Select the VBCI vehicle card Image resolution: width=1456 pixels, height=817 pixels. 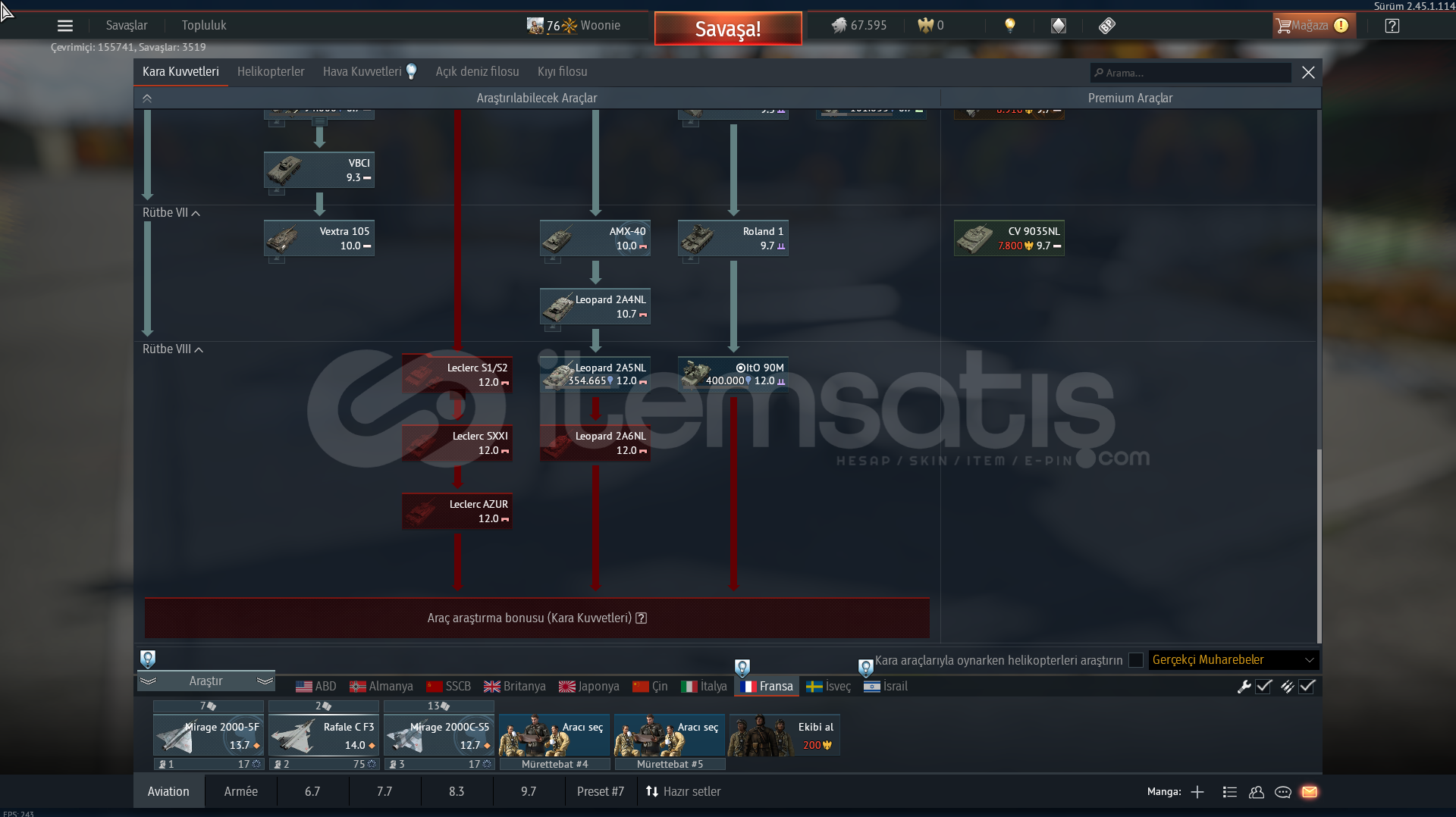point(319,170)
